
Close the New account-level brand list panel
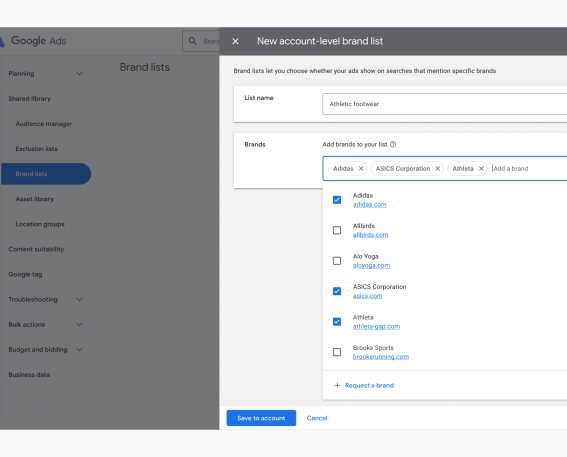(235, 41)
